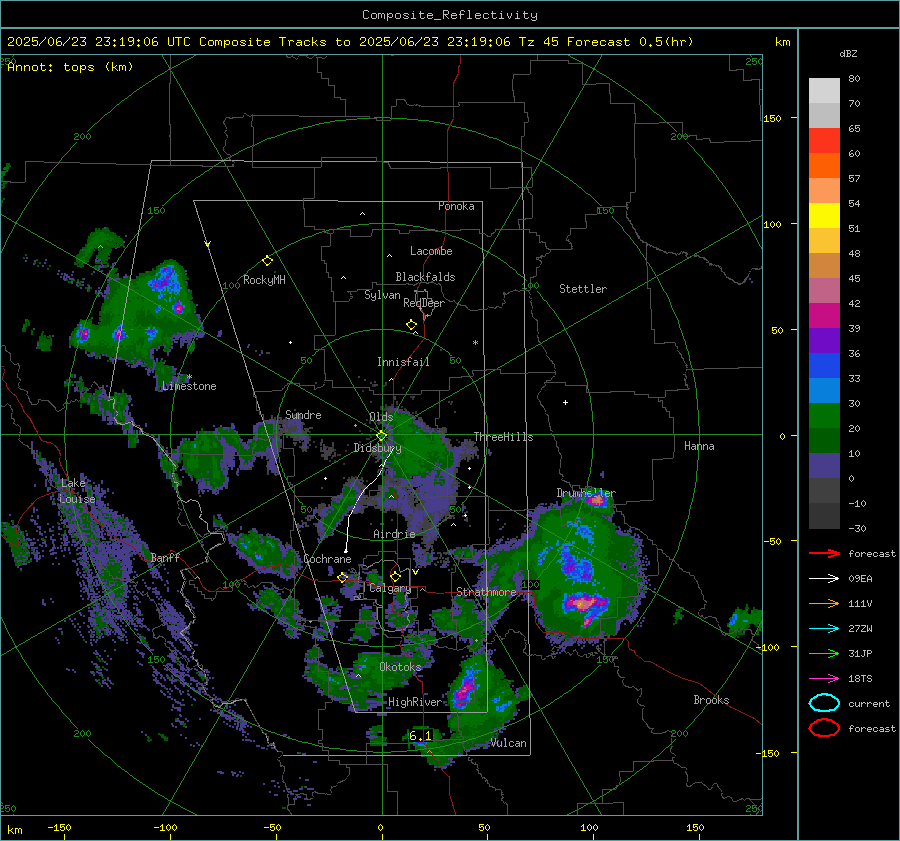Click the RockyMH label text
Viewport: 900px width, 841px height.
264,280
